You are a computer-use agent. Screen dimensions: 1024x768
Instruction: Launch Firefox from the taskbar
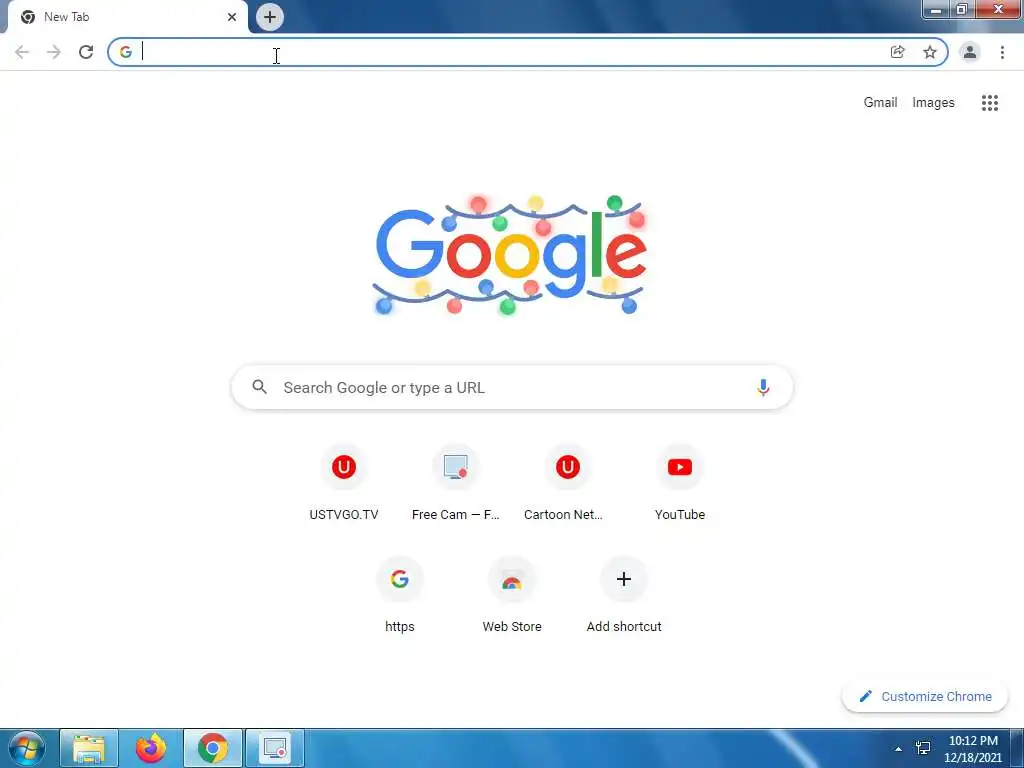[151, 748]
